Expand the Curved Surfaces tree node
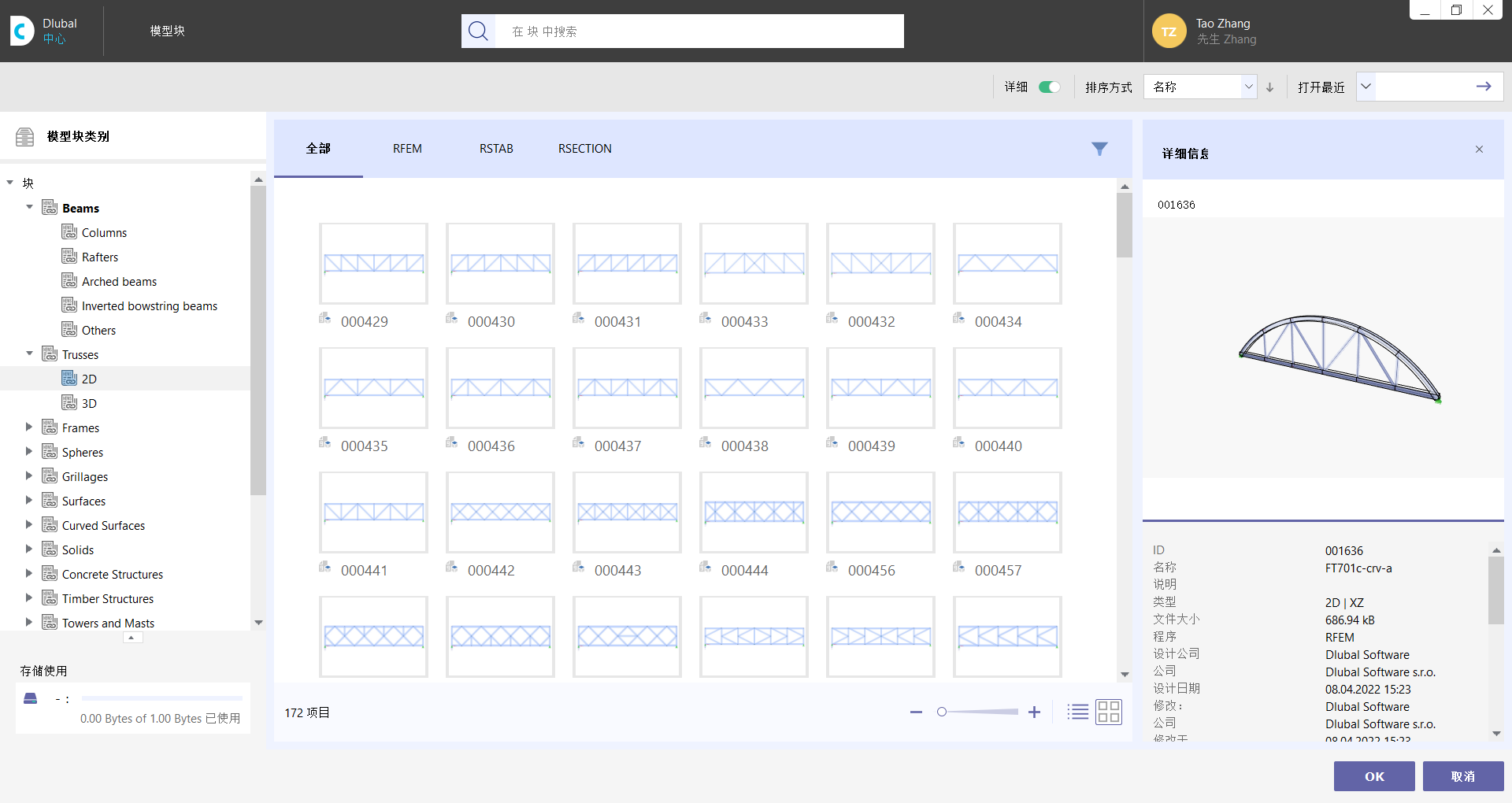The image size is (1512, 803). pos(29,525)
